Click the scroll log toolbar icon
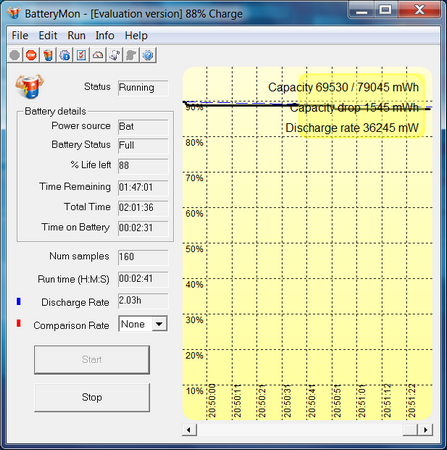This screenshot has height=450, width=447. pyautogui.click(x=115, y=55)
